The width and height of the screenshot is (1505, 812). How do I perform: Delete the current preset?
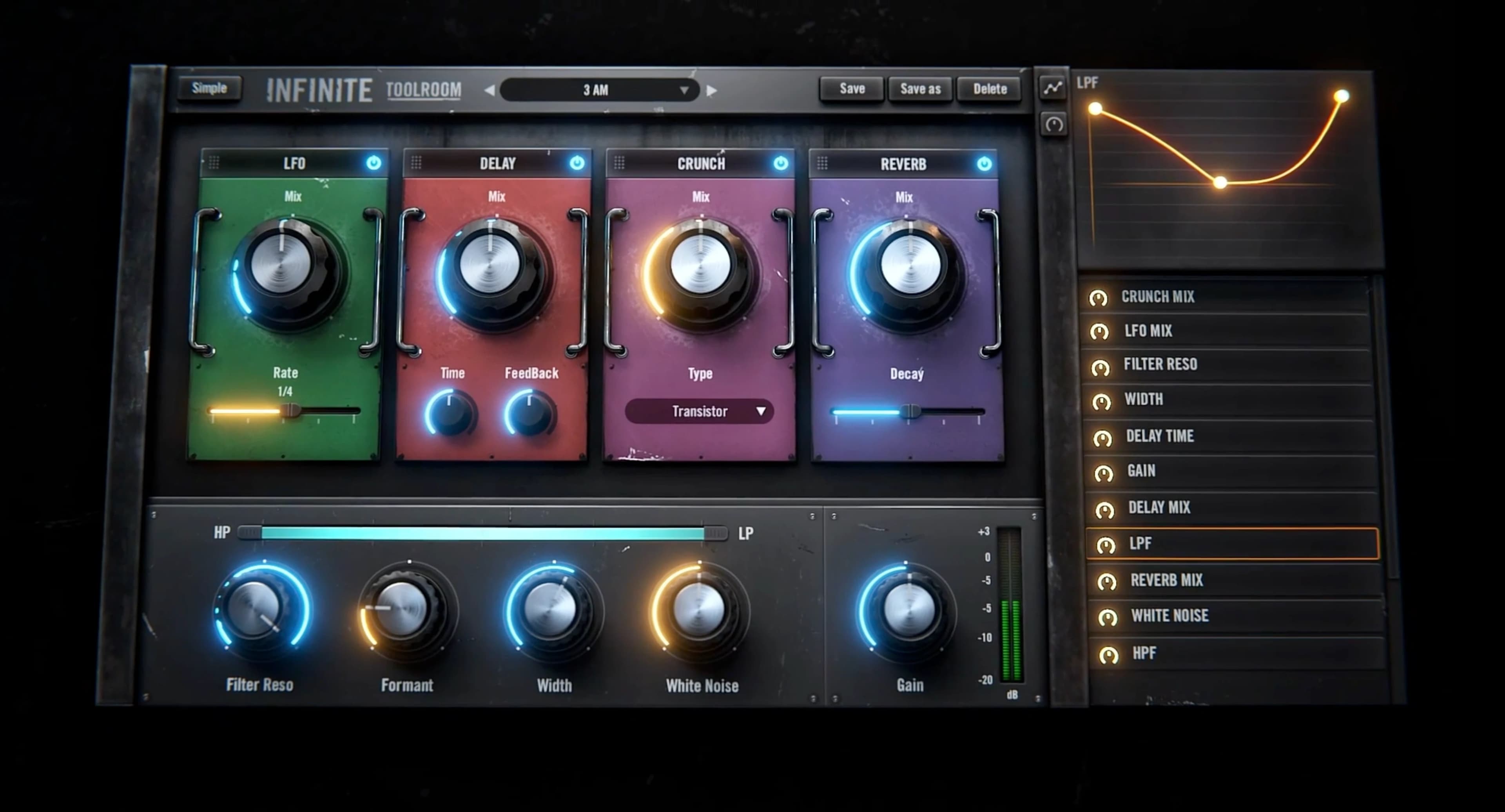coord(990,89)
